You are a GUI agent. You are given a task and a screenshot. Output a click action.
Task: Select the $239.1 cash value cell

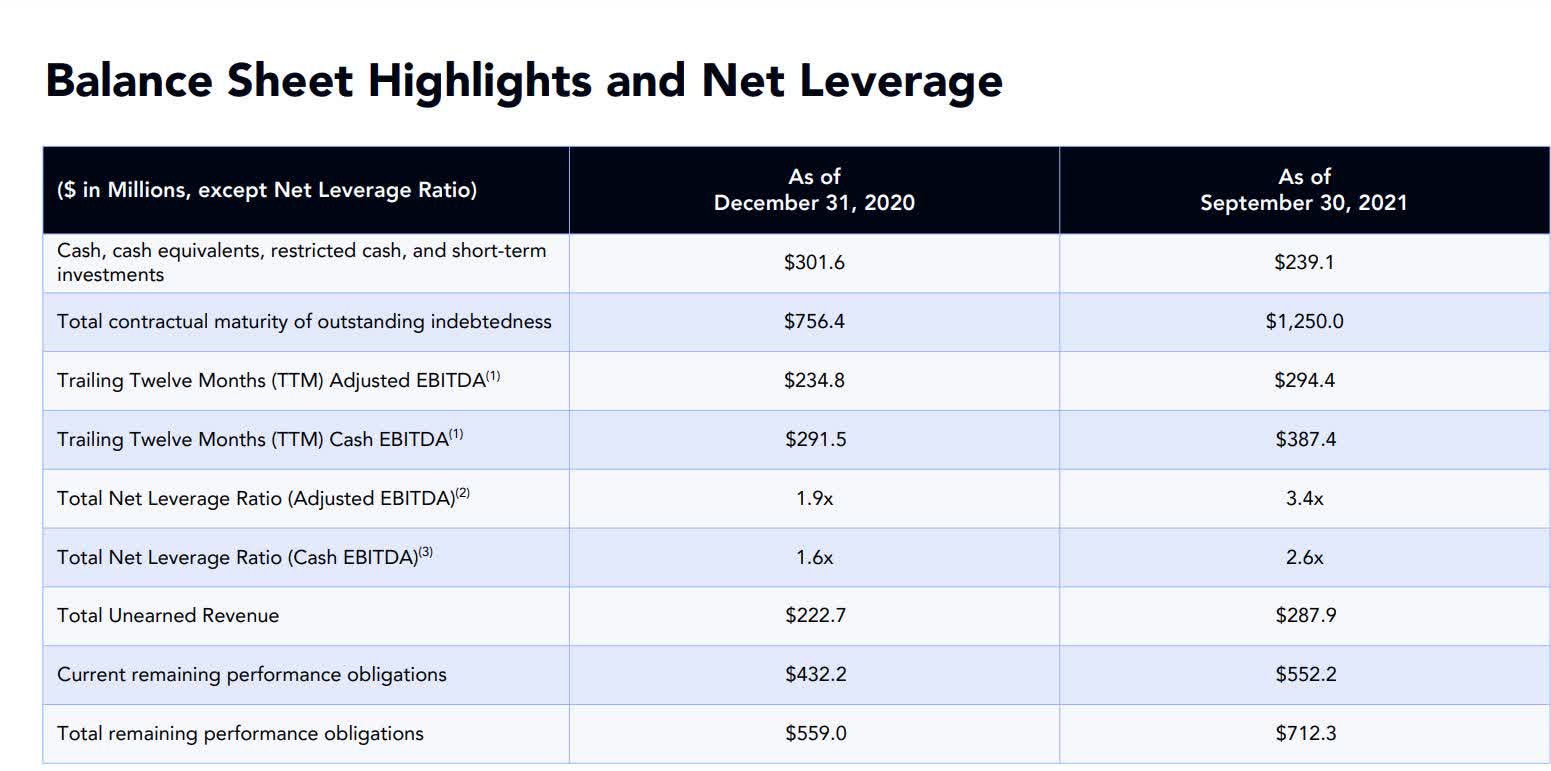pos(1304,263)
